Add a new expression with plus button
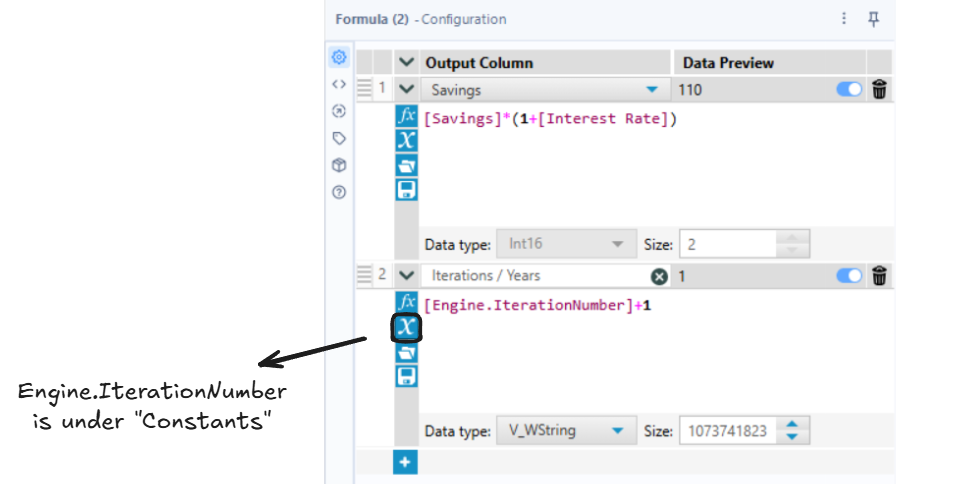This screenshot has width=957, height=484. click(x=405, y=463)
